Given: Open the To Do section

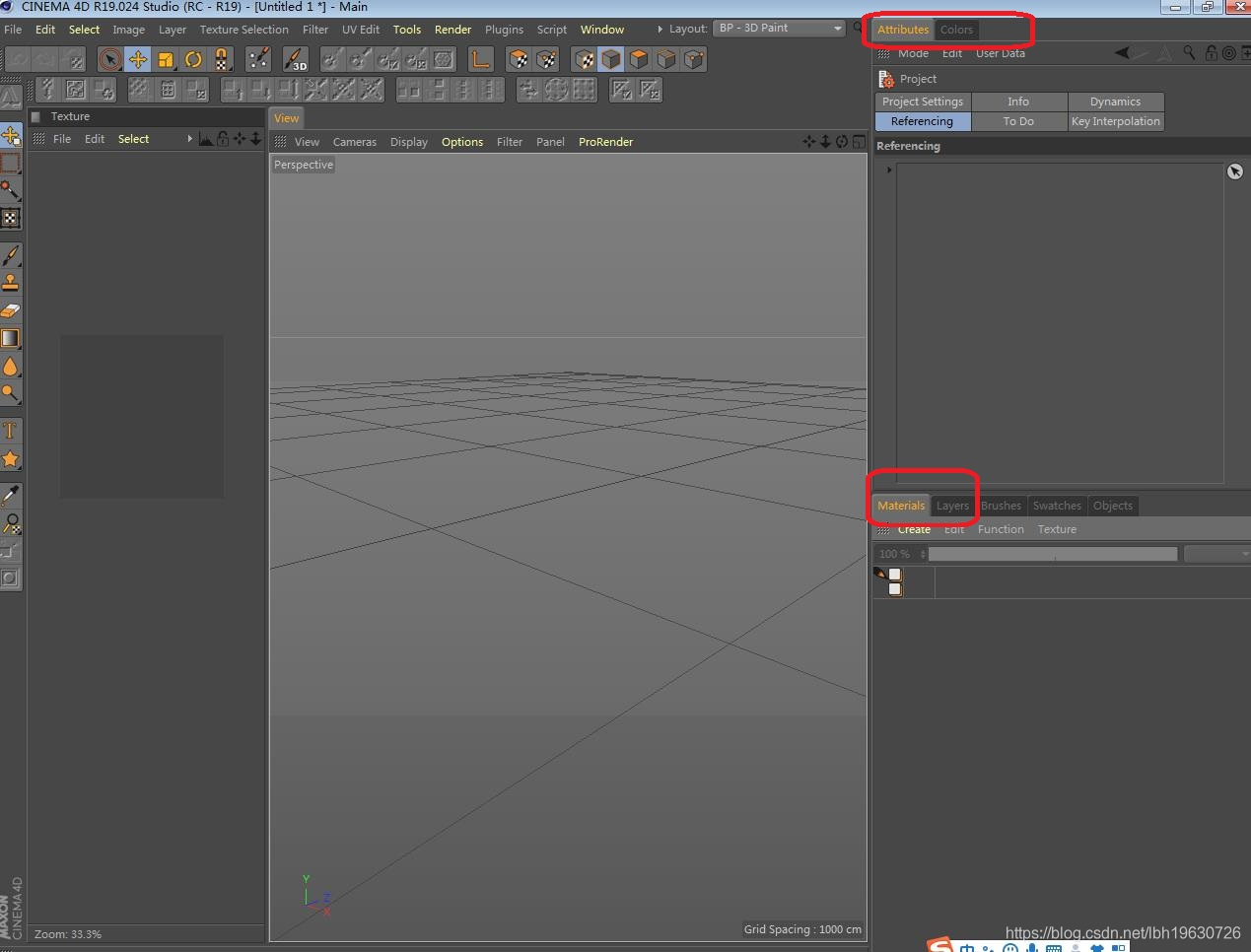Looking at the screenshot, I should [1018, 121].
